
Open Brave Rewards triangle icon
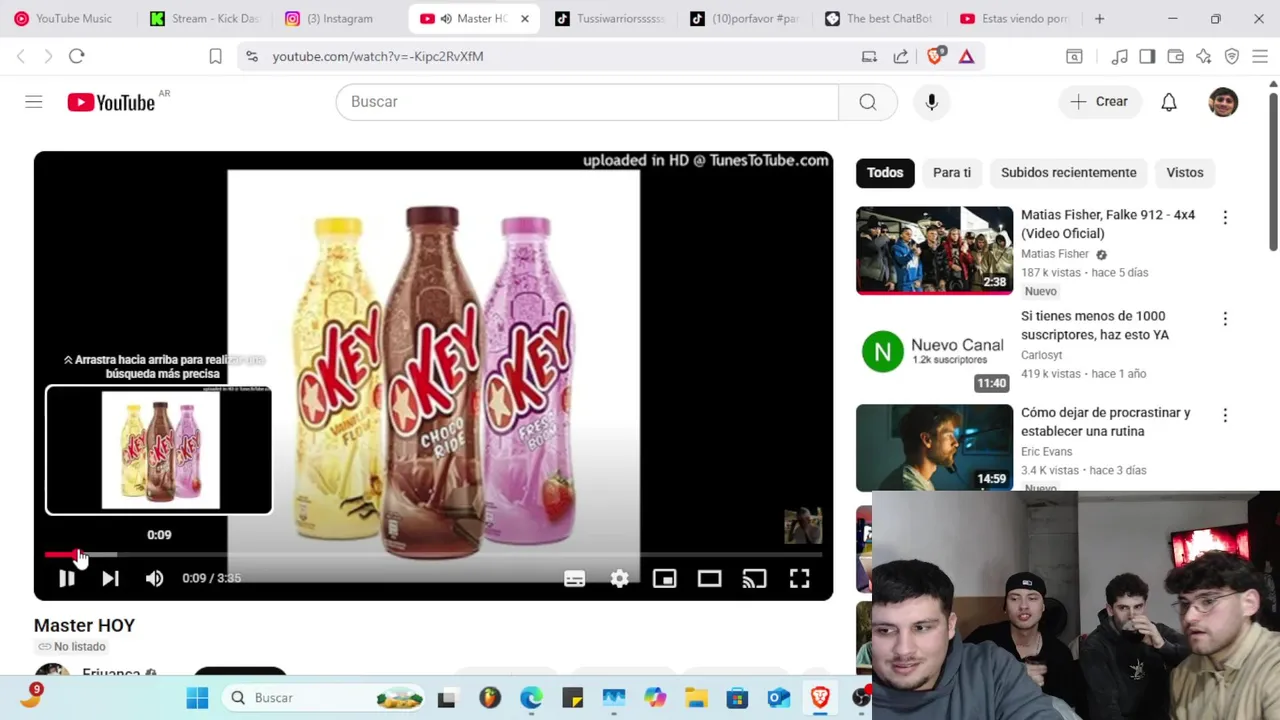966,57
